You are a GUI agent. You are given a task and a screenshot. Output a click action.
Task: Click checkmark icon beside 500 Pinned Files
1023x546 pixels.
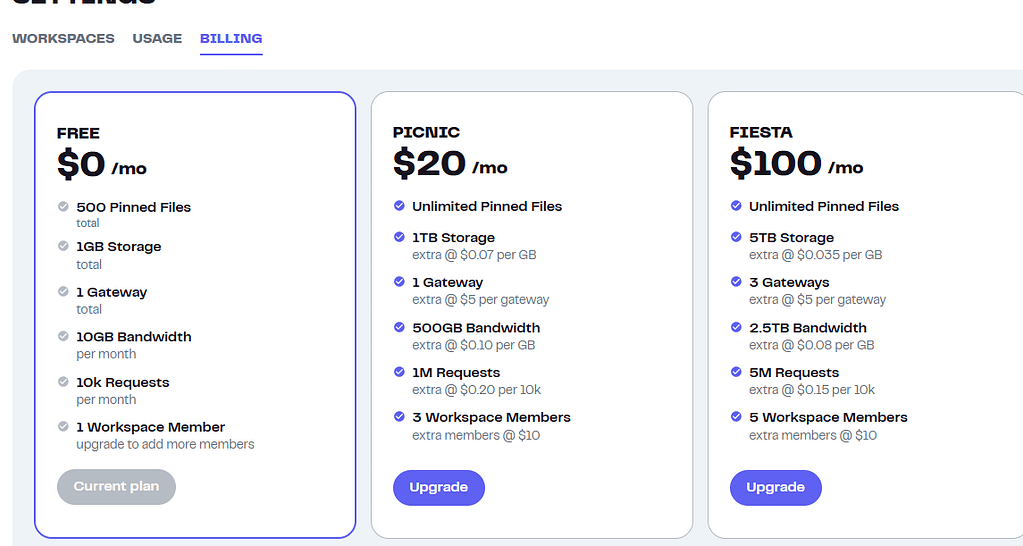63,207
